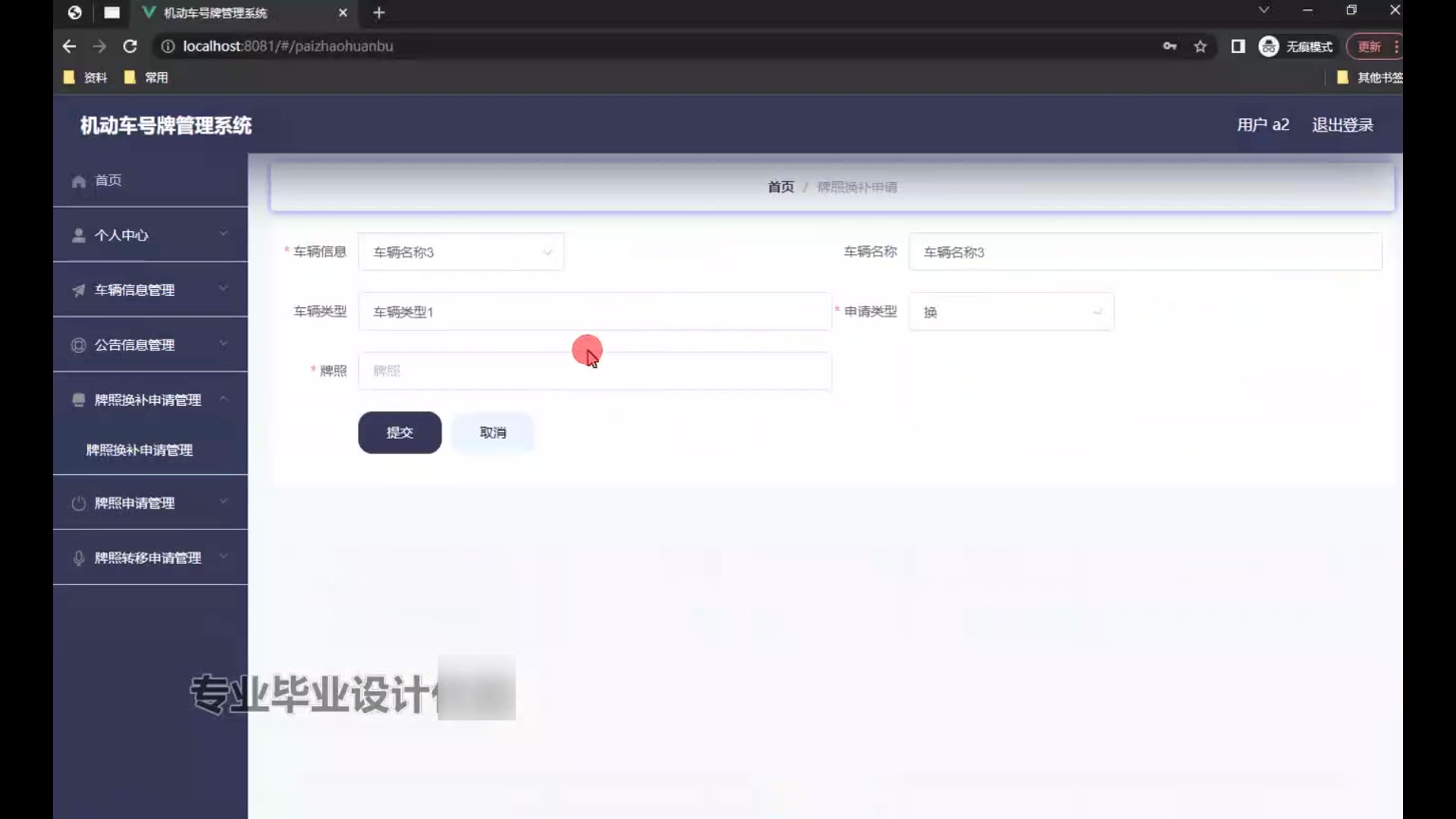Open new browser tab
Screen dimensions: 1456x819
379,13
